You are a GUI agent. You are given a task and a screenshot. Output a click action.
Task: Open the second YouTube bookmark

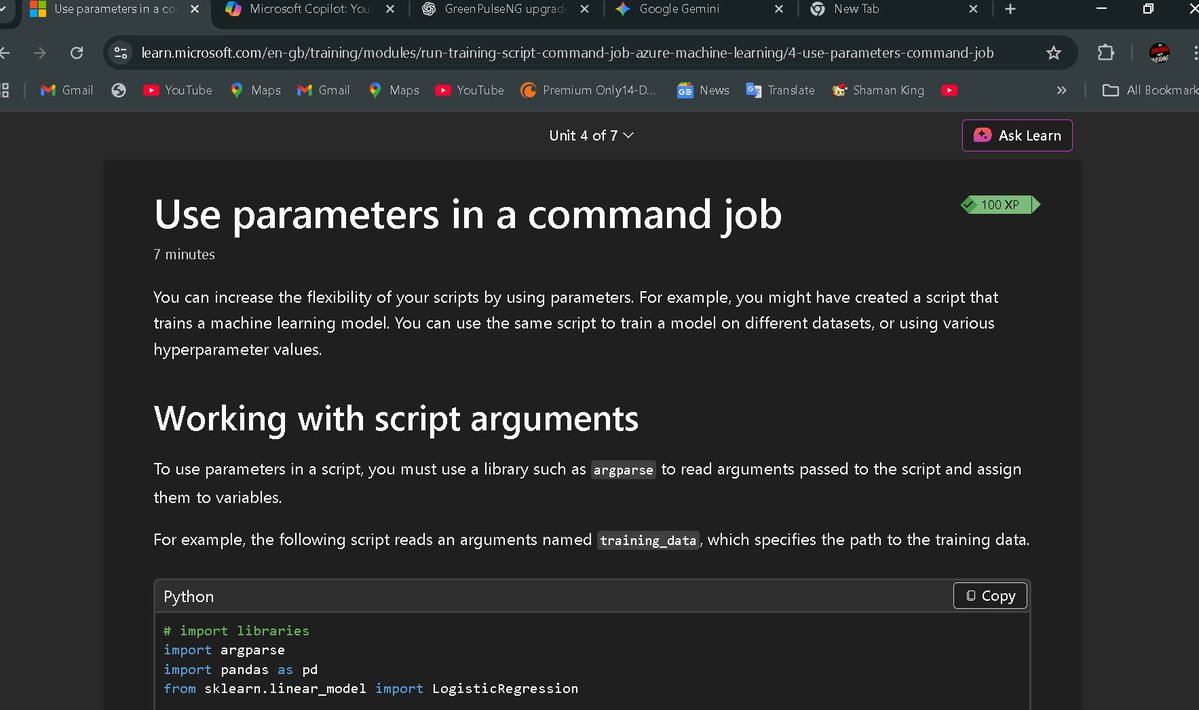tap(470, 90)
